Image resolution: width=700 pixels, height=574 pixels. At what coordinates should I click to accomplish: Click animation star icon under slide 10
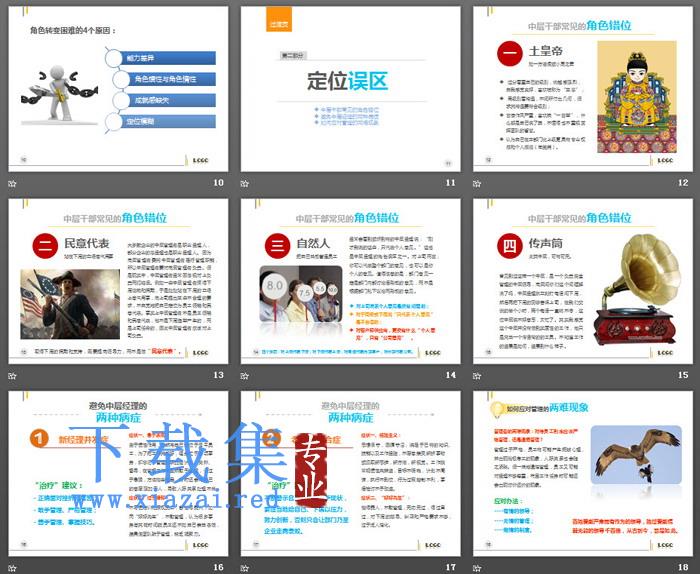(12, 183)
